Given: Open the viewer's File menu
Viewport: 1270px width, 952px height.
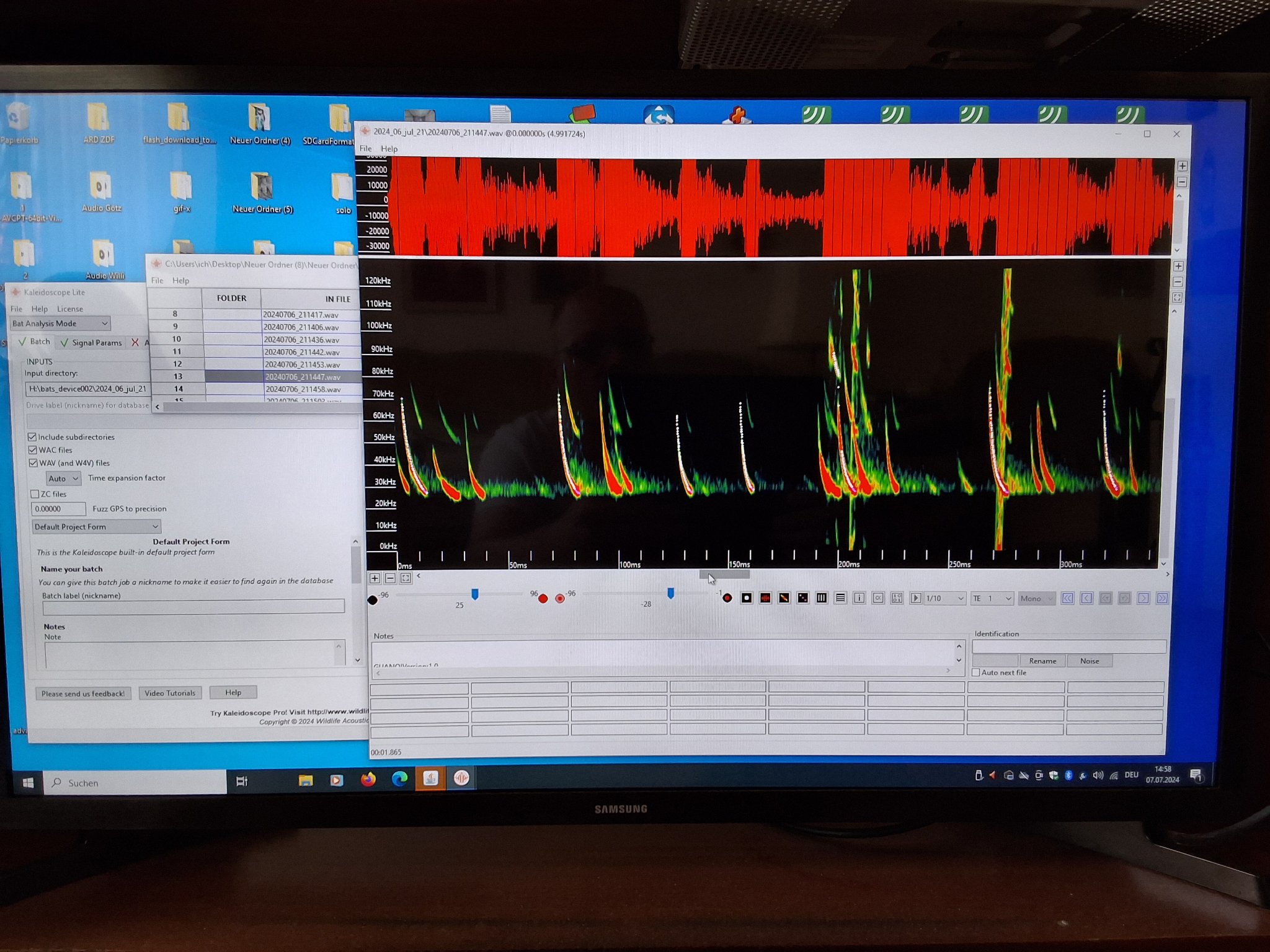Looking at the screenshot, I should (x=365, y=149).
